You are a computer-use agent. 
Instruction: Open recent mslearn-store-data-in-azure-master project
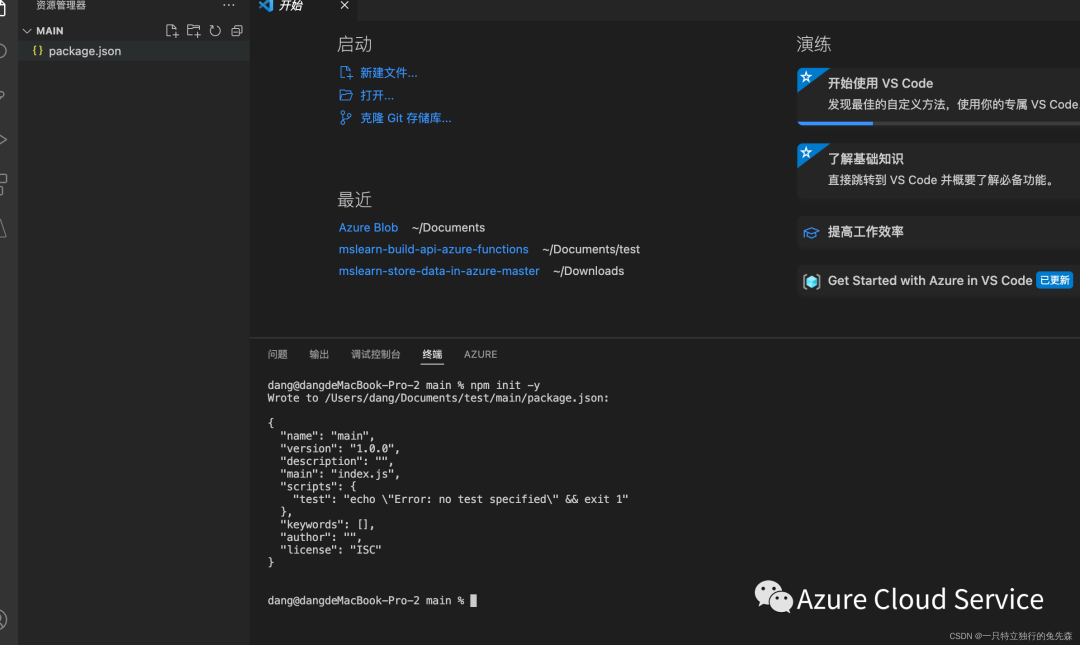[439, 272]
